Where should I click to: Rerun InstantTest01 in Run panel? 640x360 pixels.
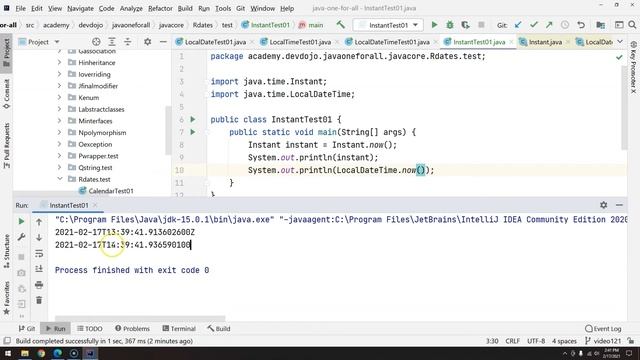click(21, 221)
